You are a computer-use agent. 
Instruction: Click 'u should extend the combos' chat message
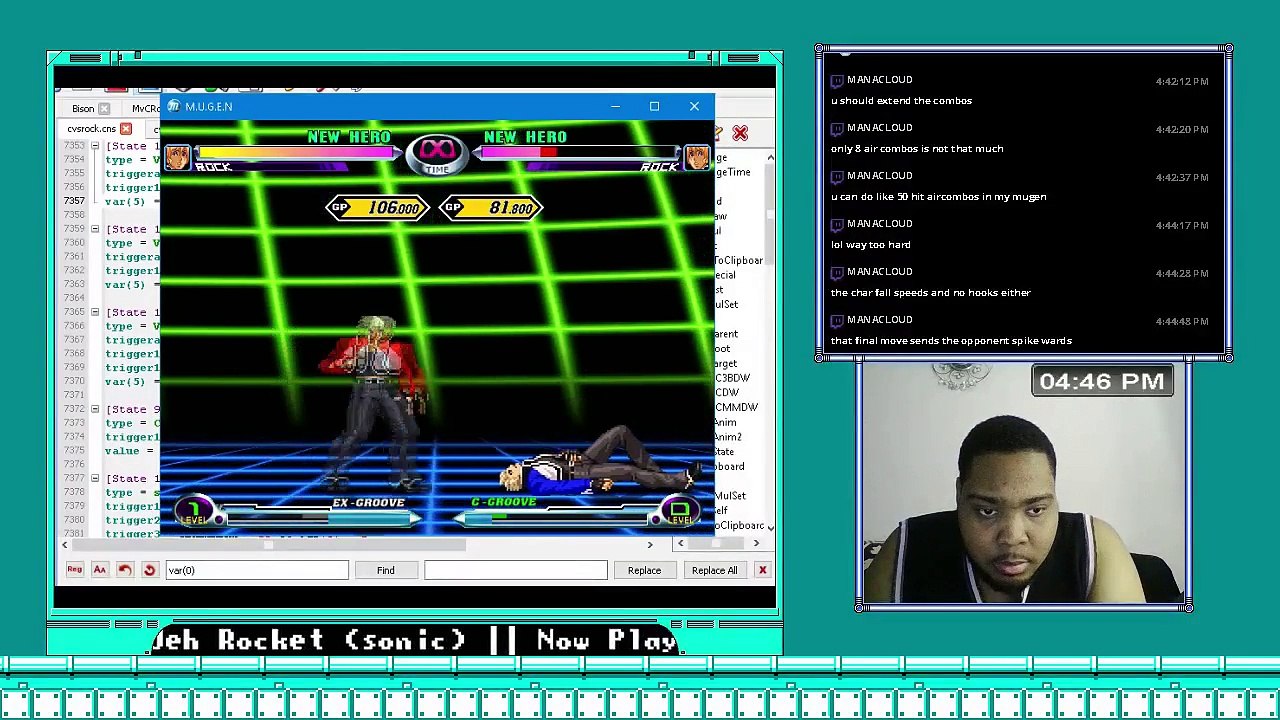pyautogui.click(x=901, y=101)
